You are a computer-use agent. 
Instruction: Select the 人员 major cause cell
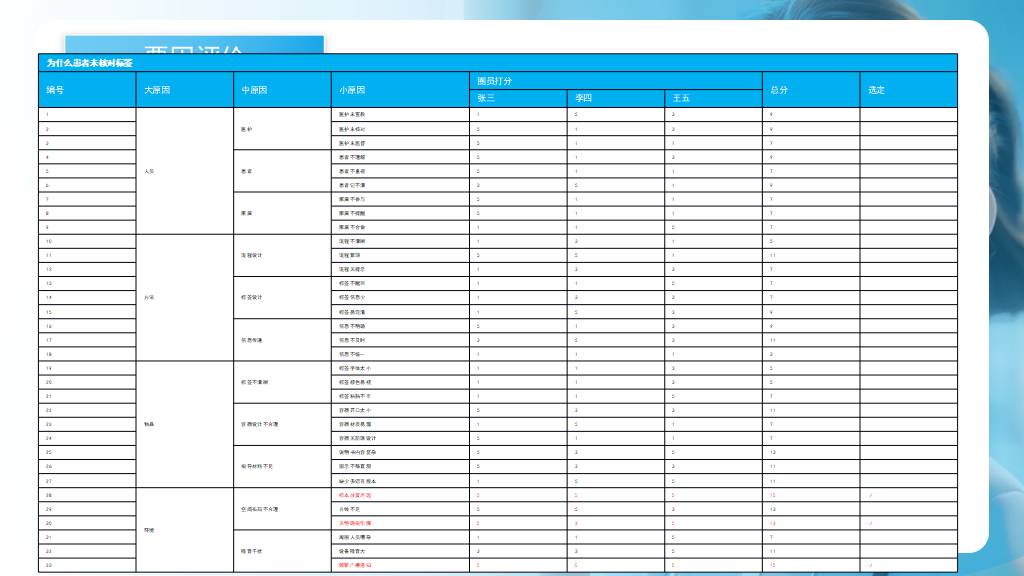[x=150, y=171]
